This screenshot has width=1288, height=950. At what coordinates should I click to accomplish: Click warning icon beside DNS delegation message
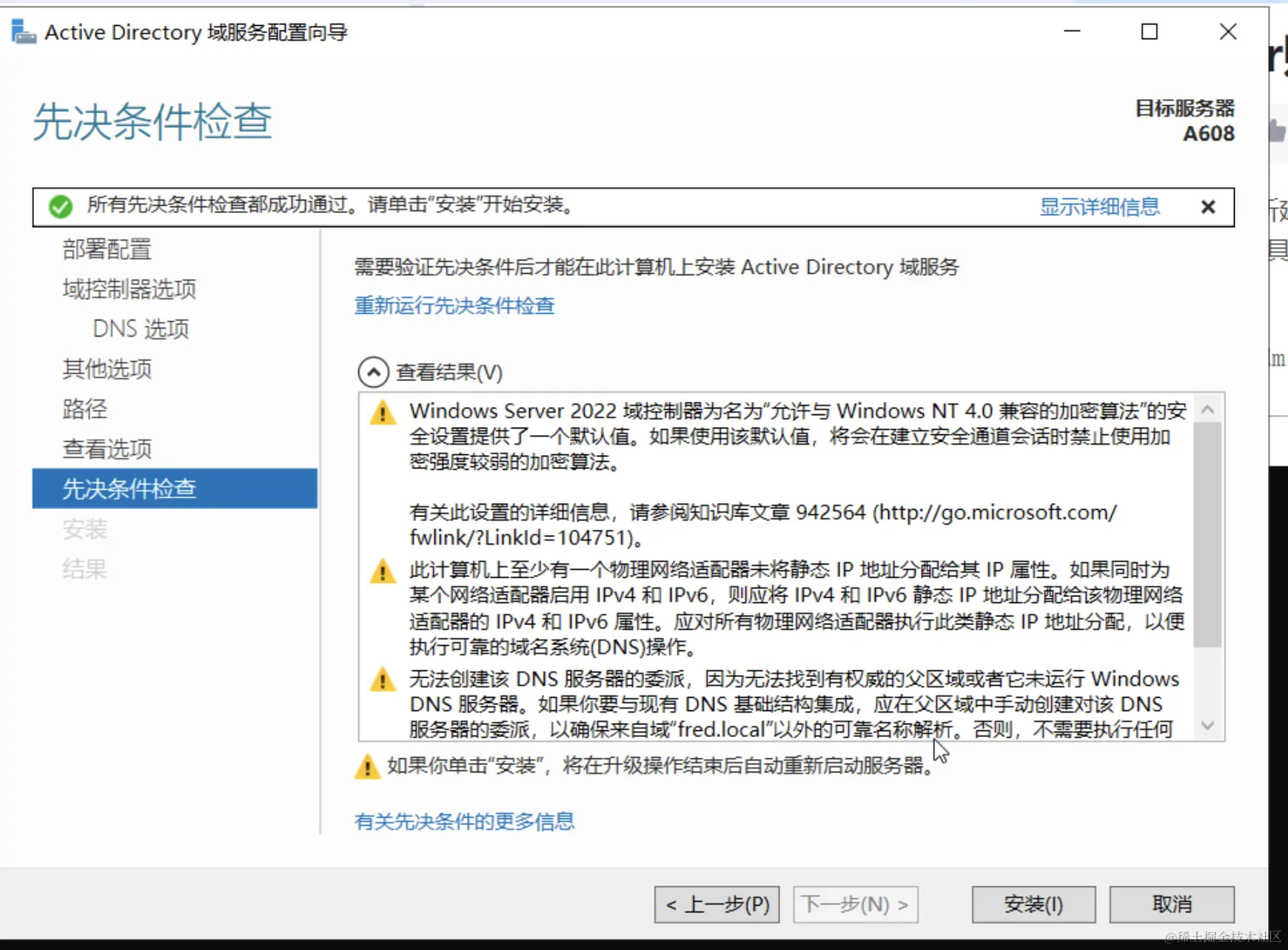point(382,679)
